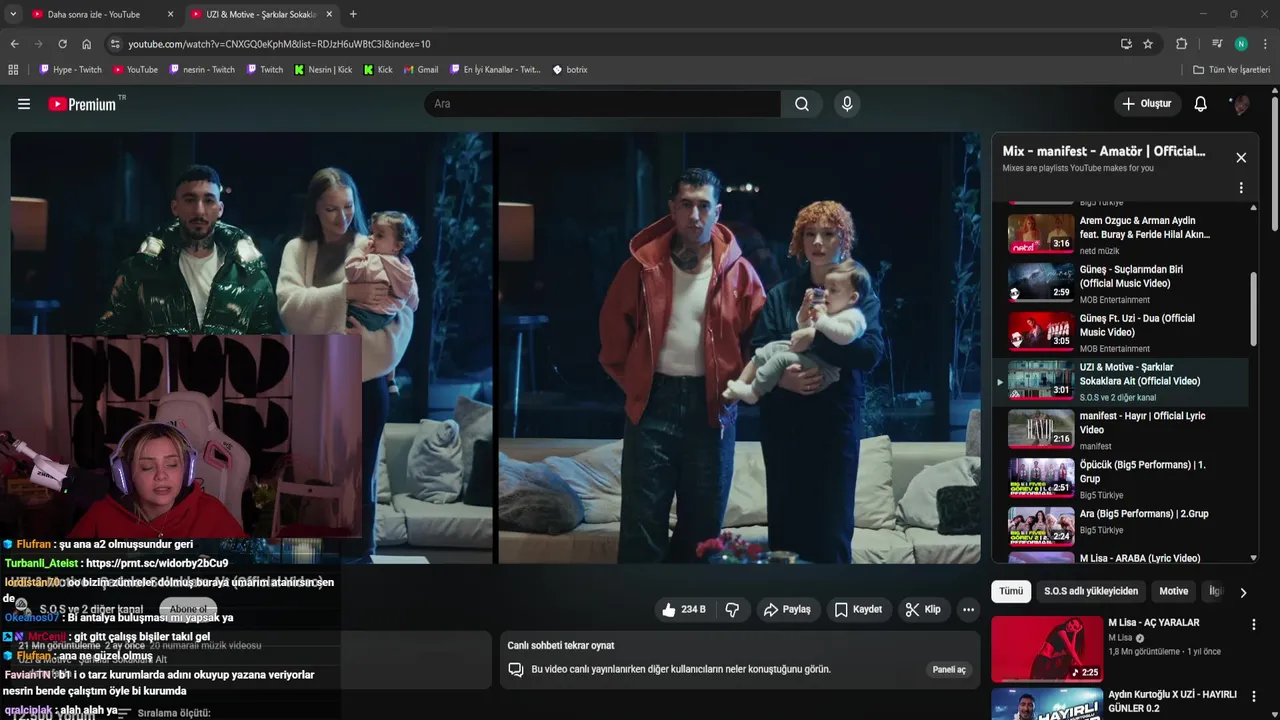Open nesrin - Twitch bookmark

coord(202,70)
